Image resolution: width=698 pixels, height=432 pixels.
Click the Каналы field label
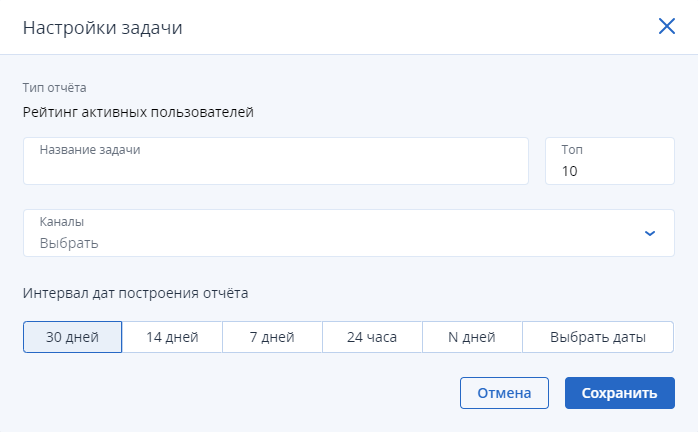point(61,221)
